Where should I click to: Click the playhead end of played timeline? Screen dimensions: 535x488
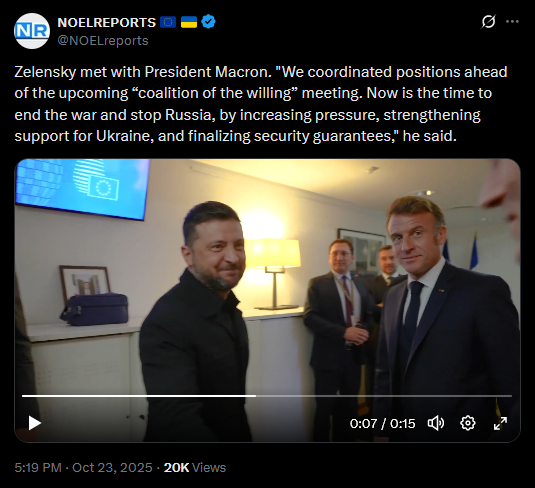coord(256,396)
